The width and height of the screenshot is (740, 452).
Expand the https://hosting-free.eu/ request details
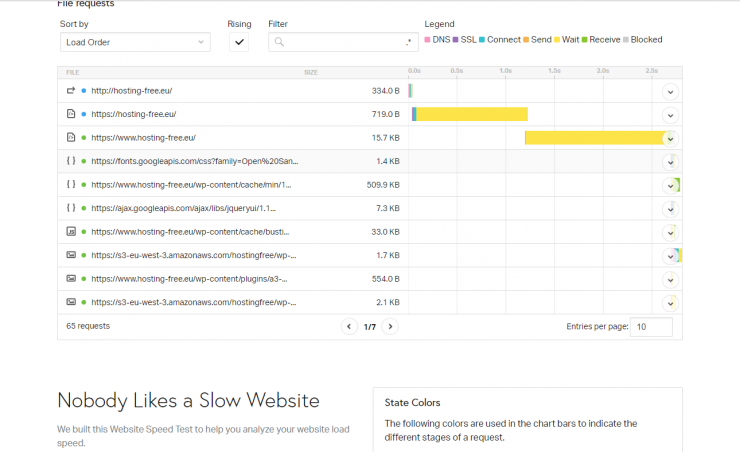click(x=670, y=115)
